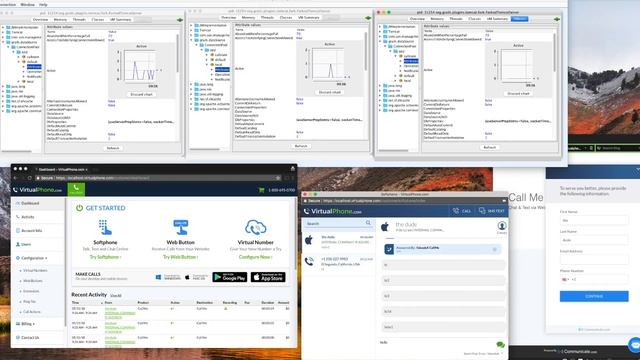The width and height of the screenshot is (640, 360).
Task: Click green send chat bubbles icon
Action: click(x=500, y=345)
